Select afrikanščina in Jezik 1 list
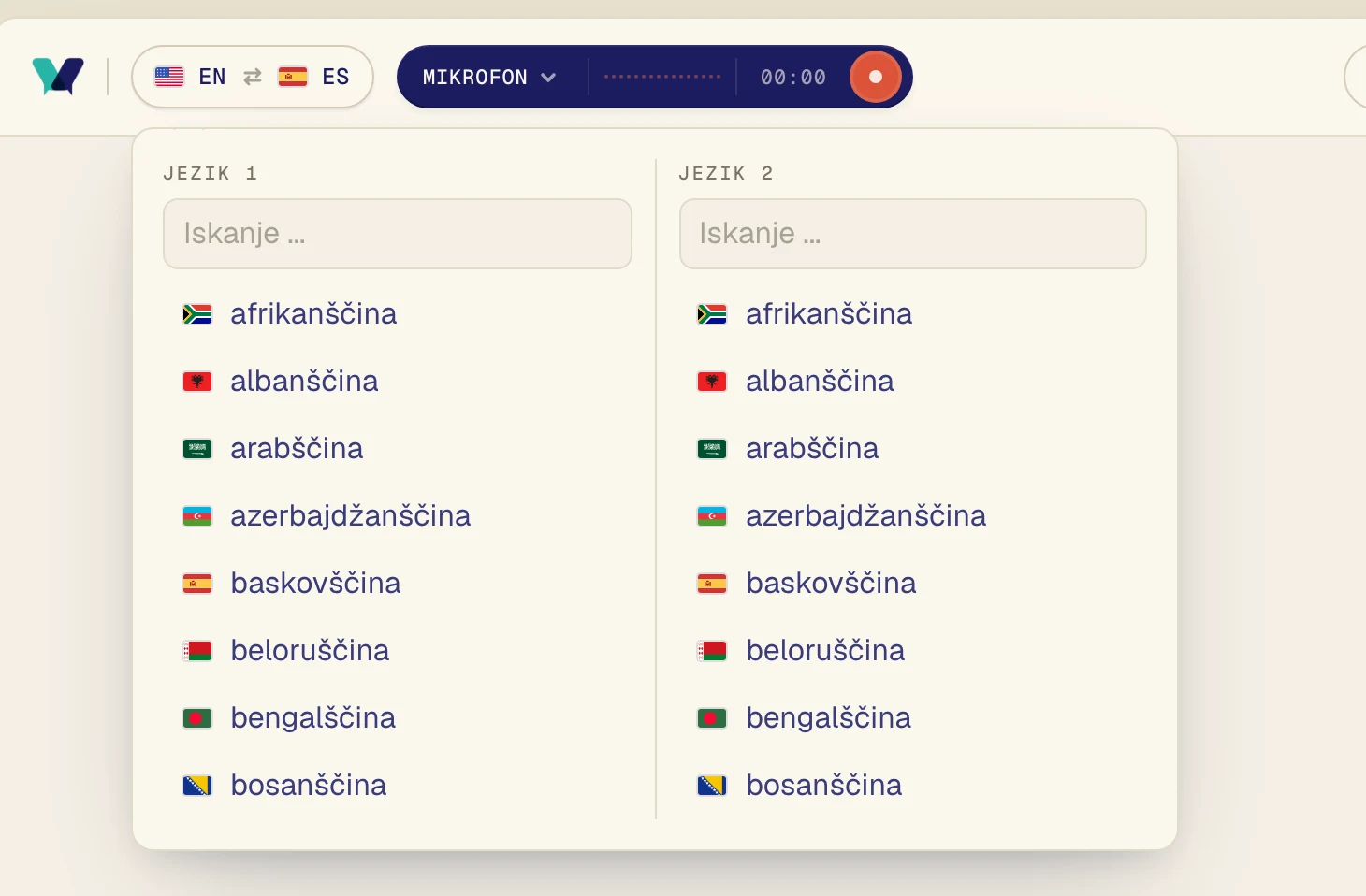Image resolution: width=1366 pixels, height=896 pixels. click(x=398, y=314)
